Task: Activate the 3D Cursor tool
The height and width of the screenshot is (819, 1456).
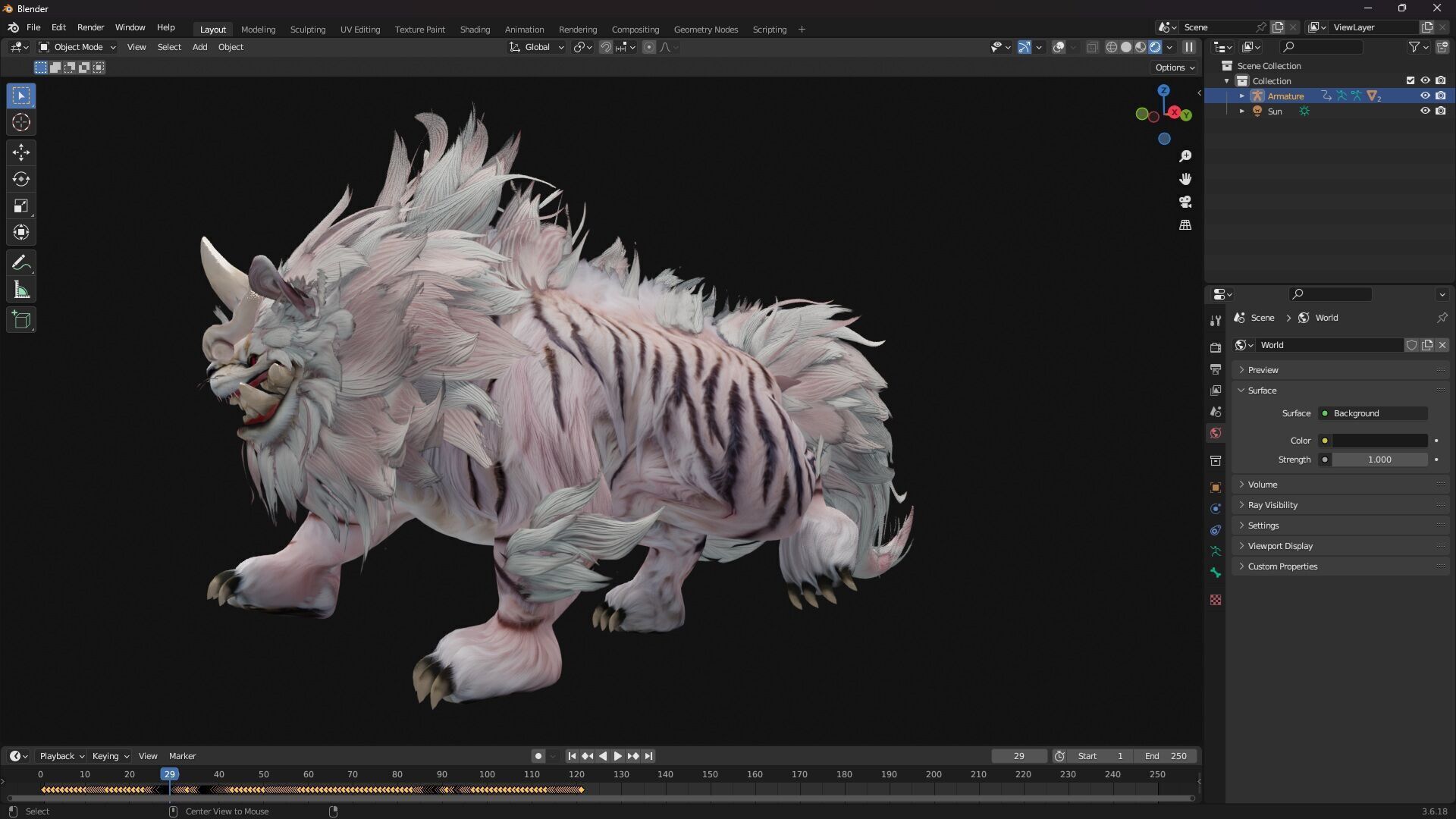Action: [x=21, y=122]
